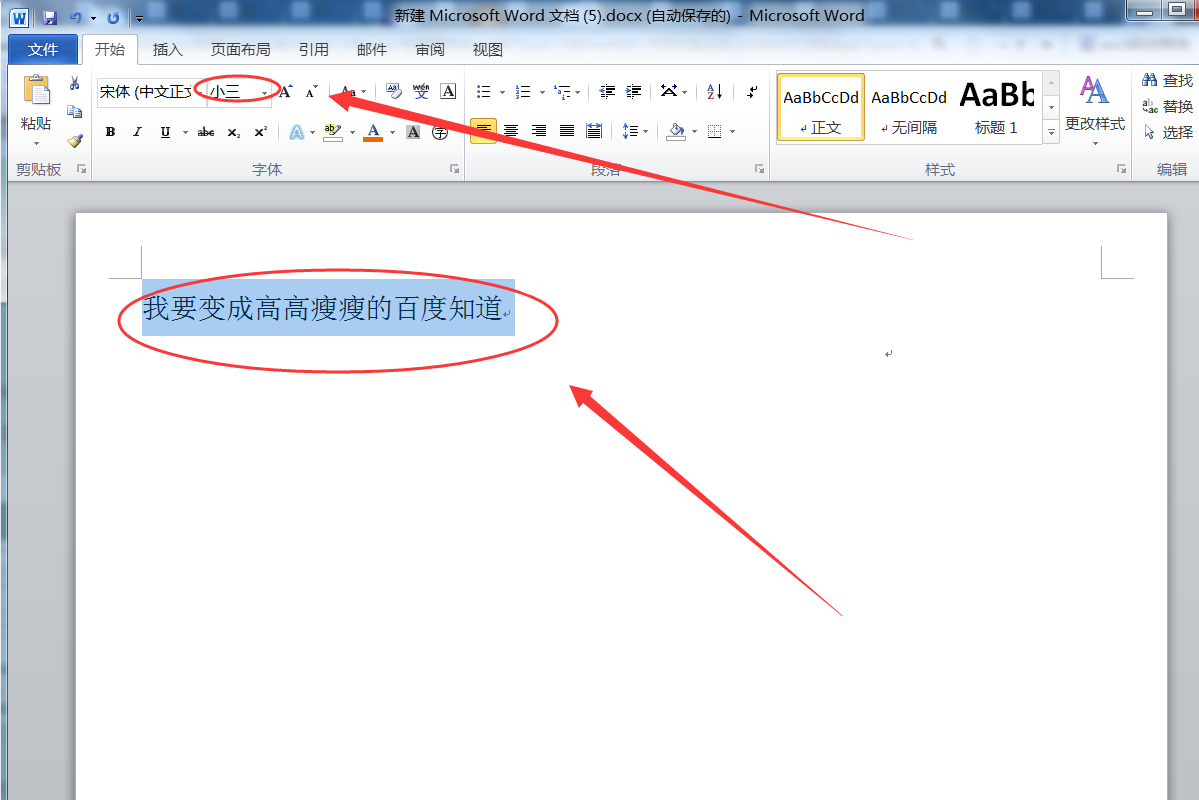The width and height of the screenshot is (1199, 800).
Task: Click the 查找 button
Action: pyautogui.click(x=1167, y=80)
